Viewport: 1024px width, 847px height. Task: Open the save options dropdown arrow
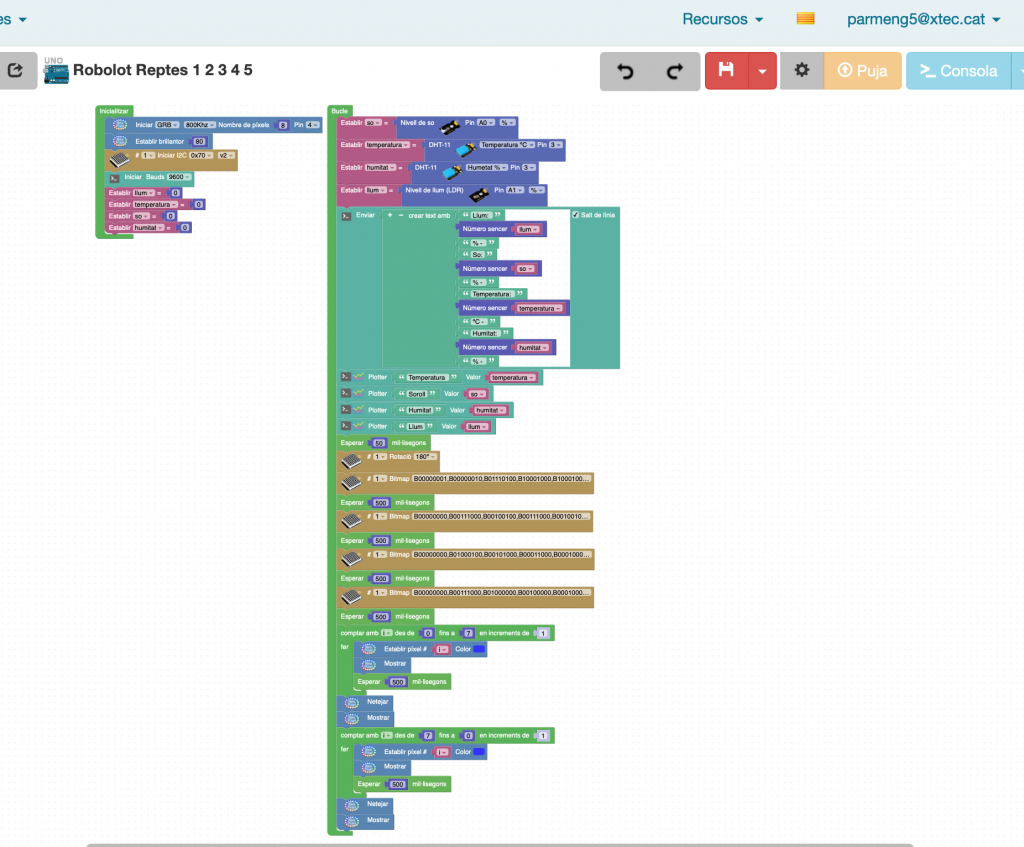pyautogui.click(x=762, y=71)
